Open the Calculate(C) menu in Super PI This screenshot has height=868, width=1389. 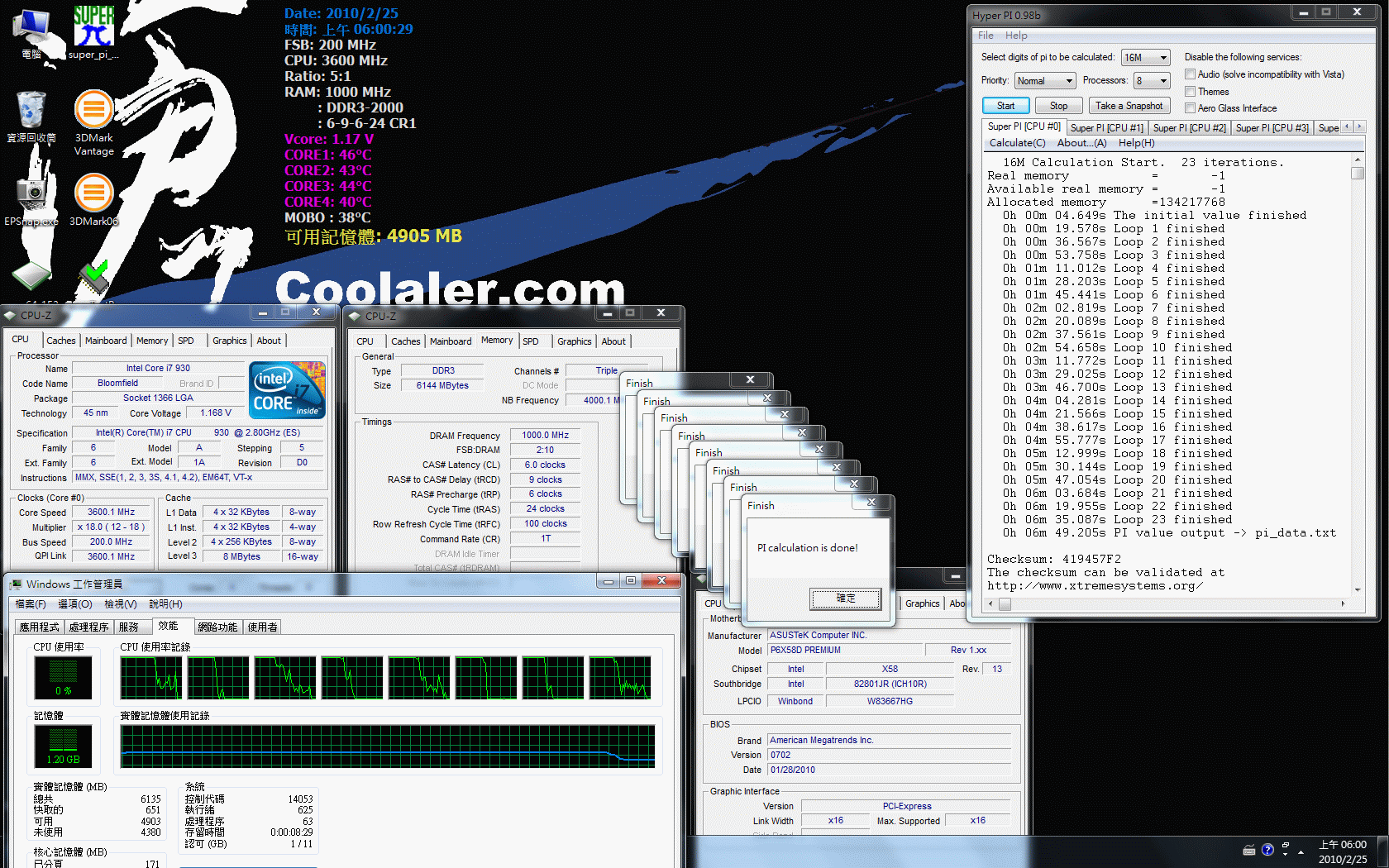1017,143
